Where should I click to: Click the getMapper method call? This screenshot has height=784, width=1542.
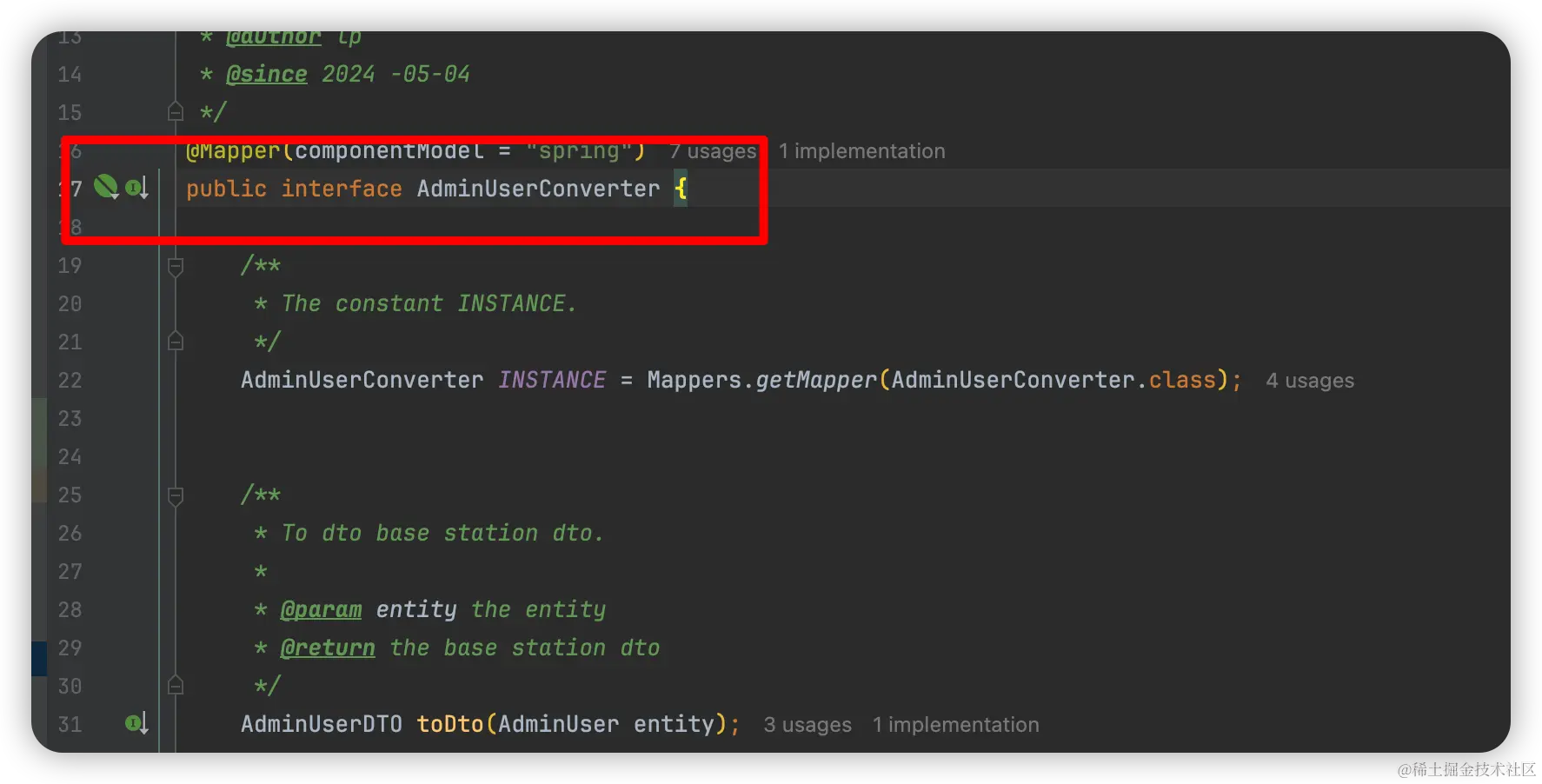click(x=816, y=380)
